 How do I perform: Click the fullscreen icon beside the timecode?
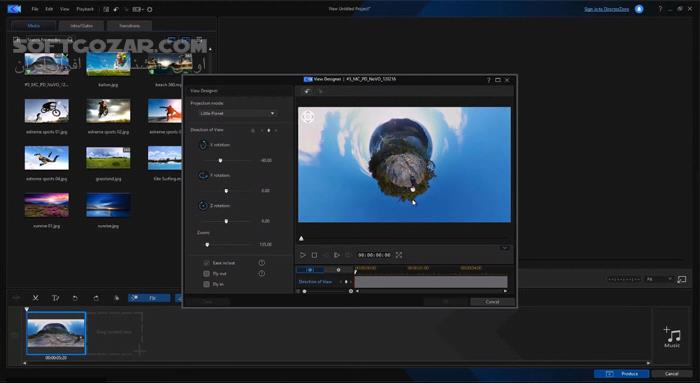pos(399,255)
